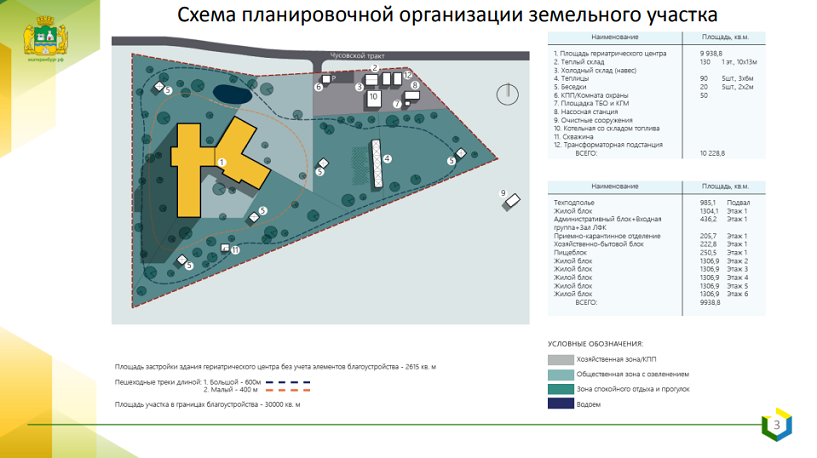Select map marker 1 on the yellow building
This screenshot has height=458, width=817.
click(x=221, y=163)
